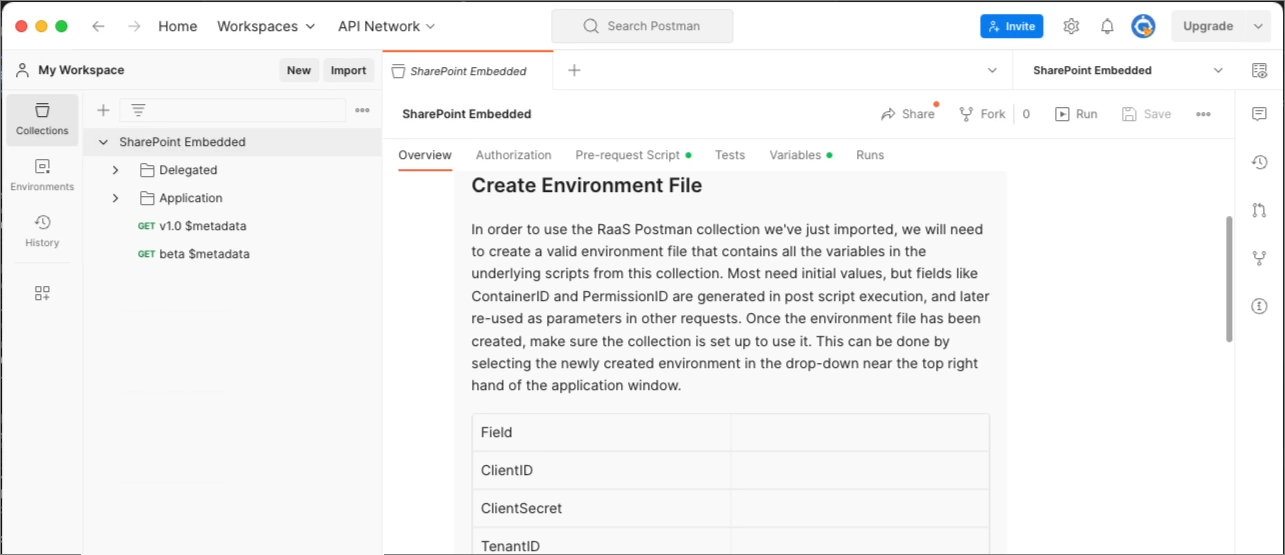This screenshot has height=555, width=1285.
Task: Collapse the SharePoint Embedded collection
Action: pos(103,142)
